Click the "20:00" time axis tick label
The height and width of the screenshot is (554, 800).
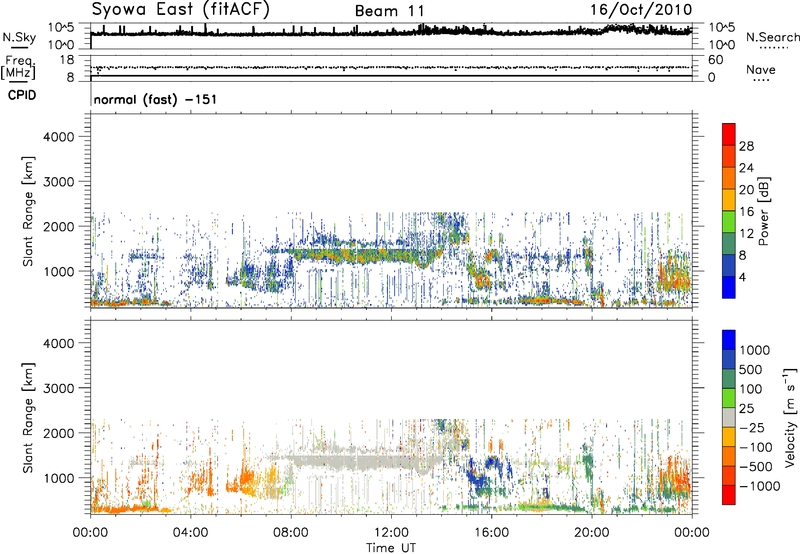592,533
